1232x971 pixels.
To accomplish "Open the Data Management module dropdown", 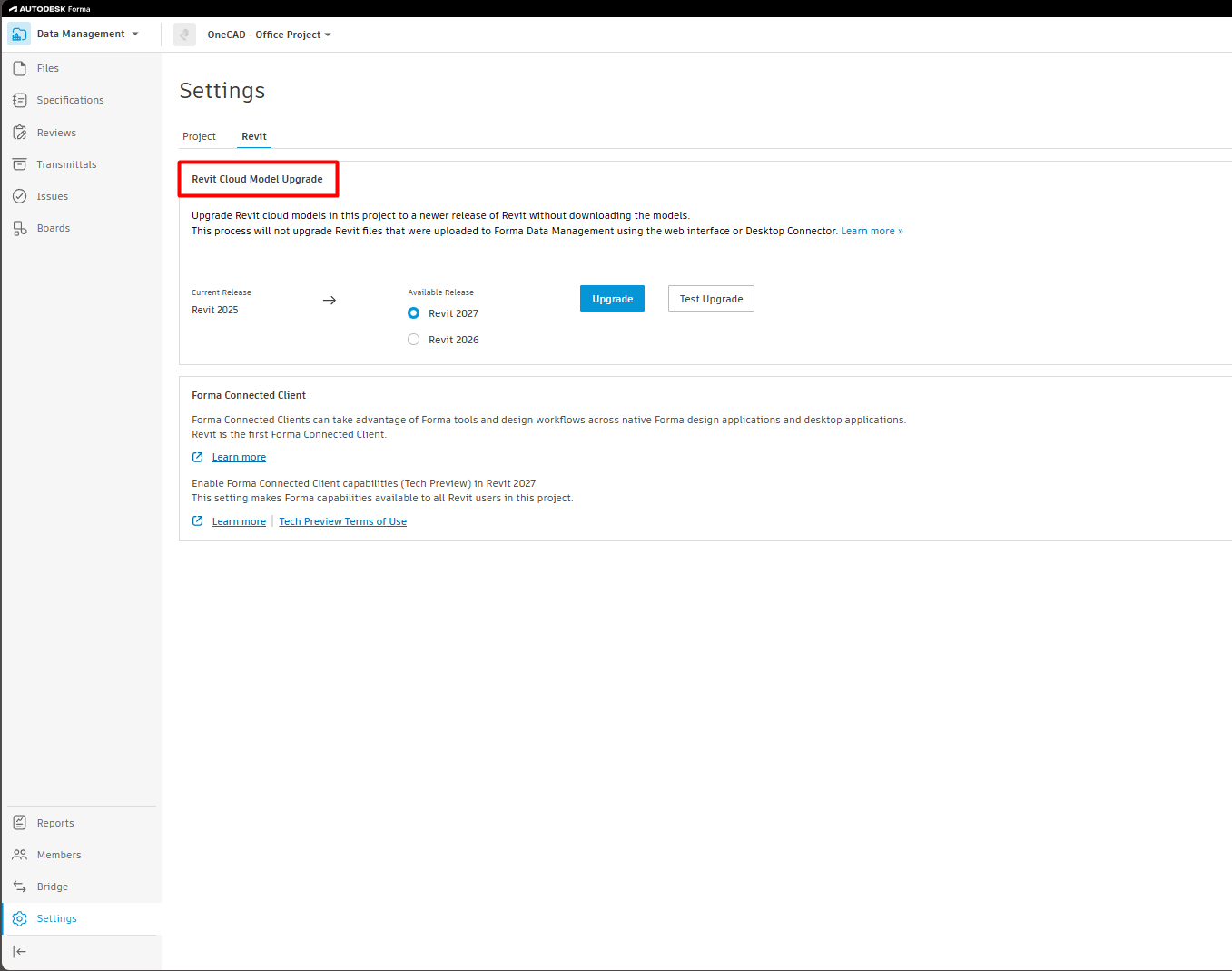I will tap(88, 34).
